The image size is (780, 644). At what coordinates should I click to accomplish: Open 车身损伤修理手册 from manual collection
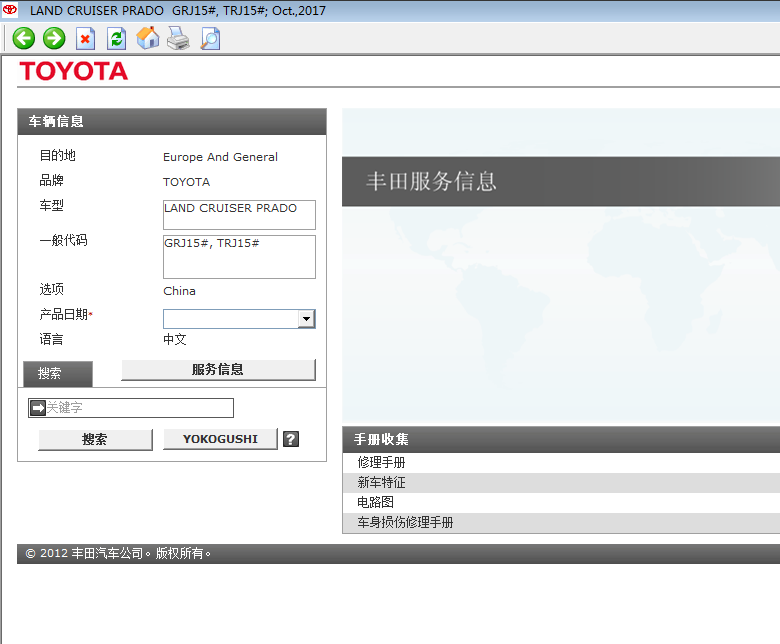point(405,522)
